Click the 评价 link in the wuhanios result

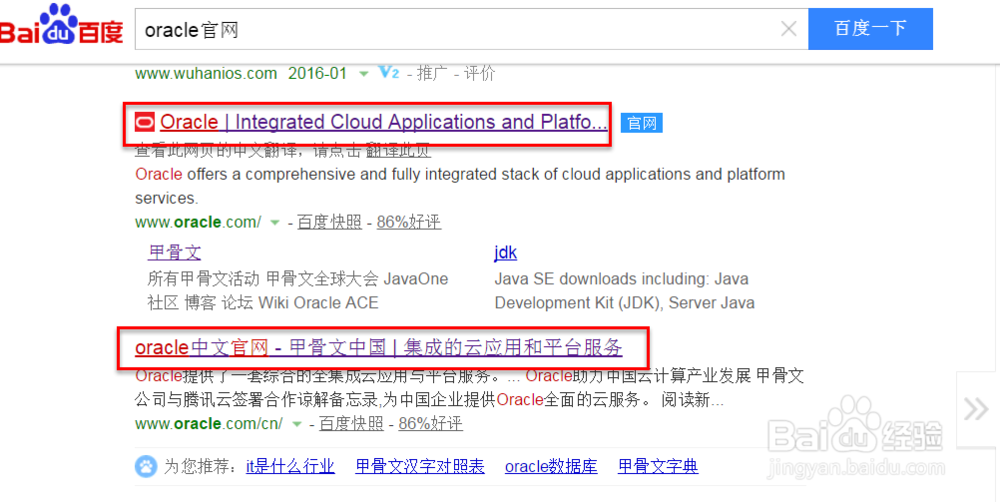coord(480,73)
